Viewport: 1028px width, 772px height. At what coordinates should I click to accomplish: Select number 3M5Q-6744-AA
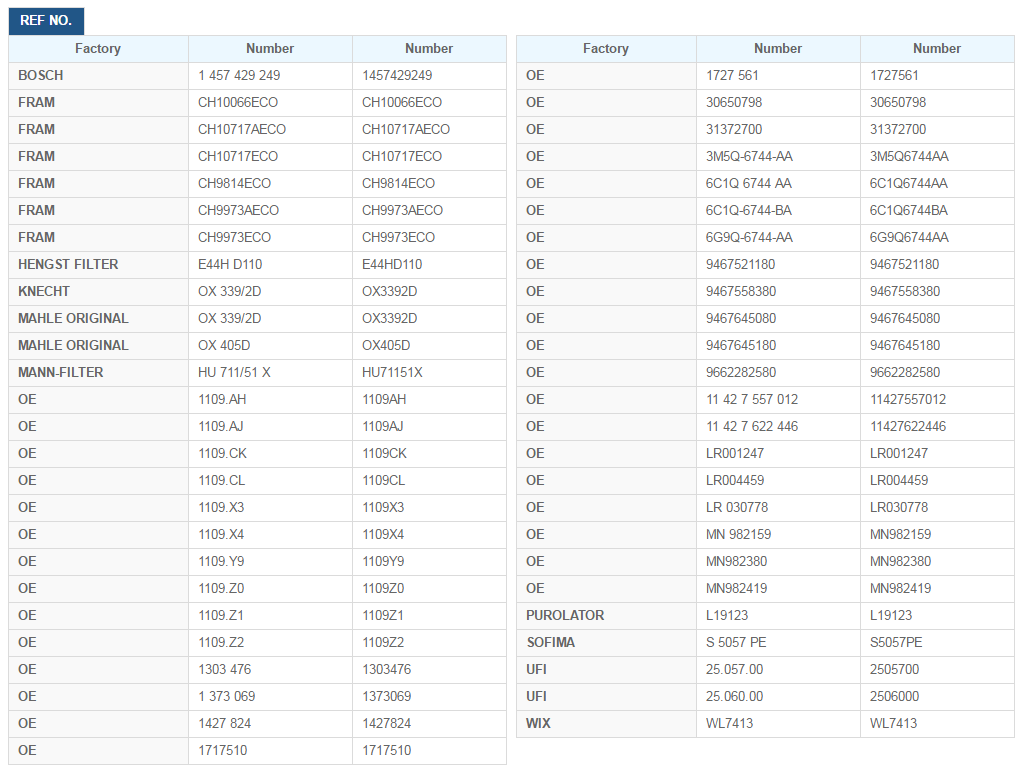[x=749, y=156]
